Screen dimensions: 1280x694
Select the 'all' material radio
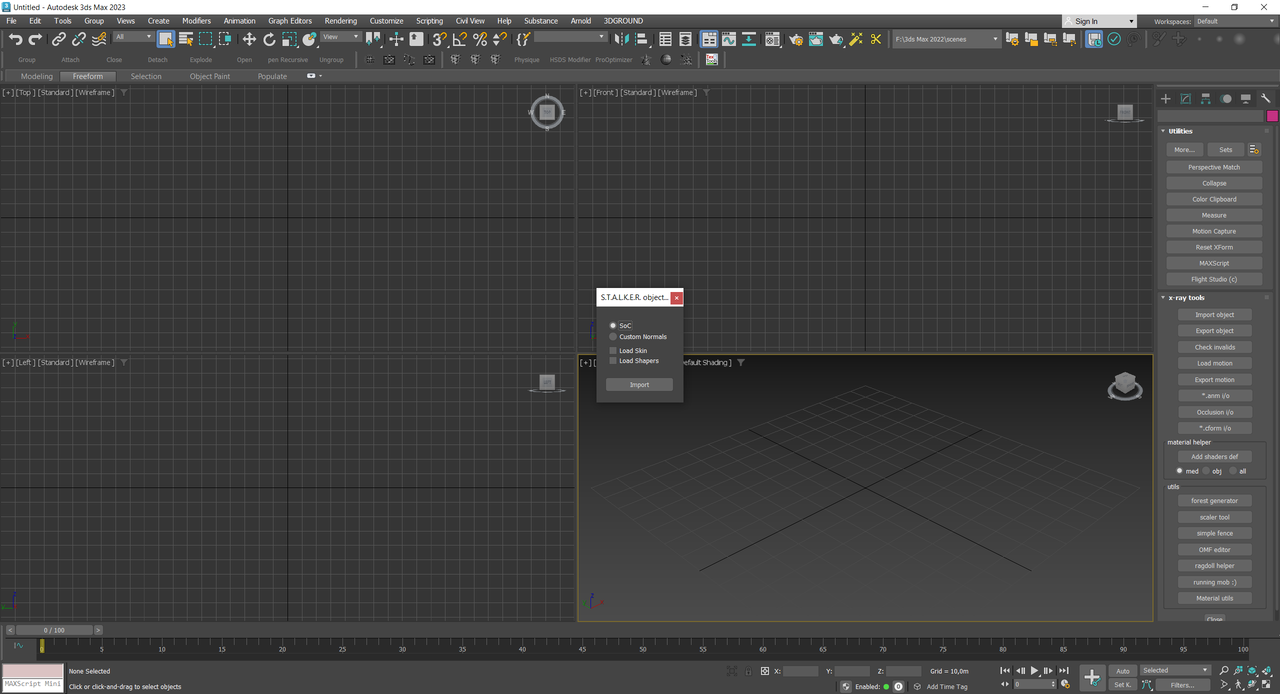pos(1233,471)
